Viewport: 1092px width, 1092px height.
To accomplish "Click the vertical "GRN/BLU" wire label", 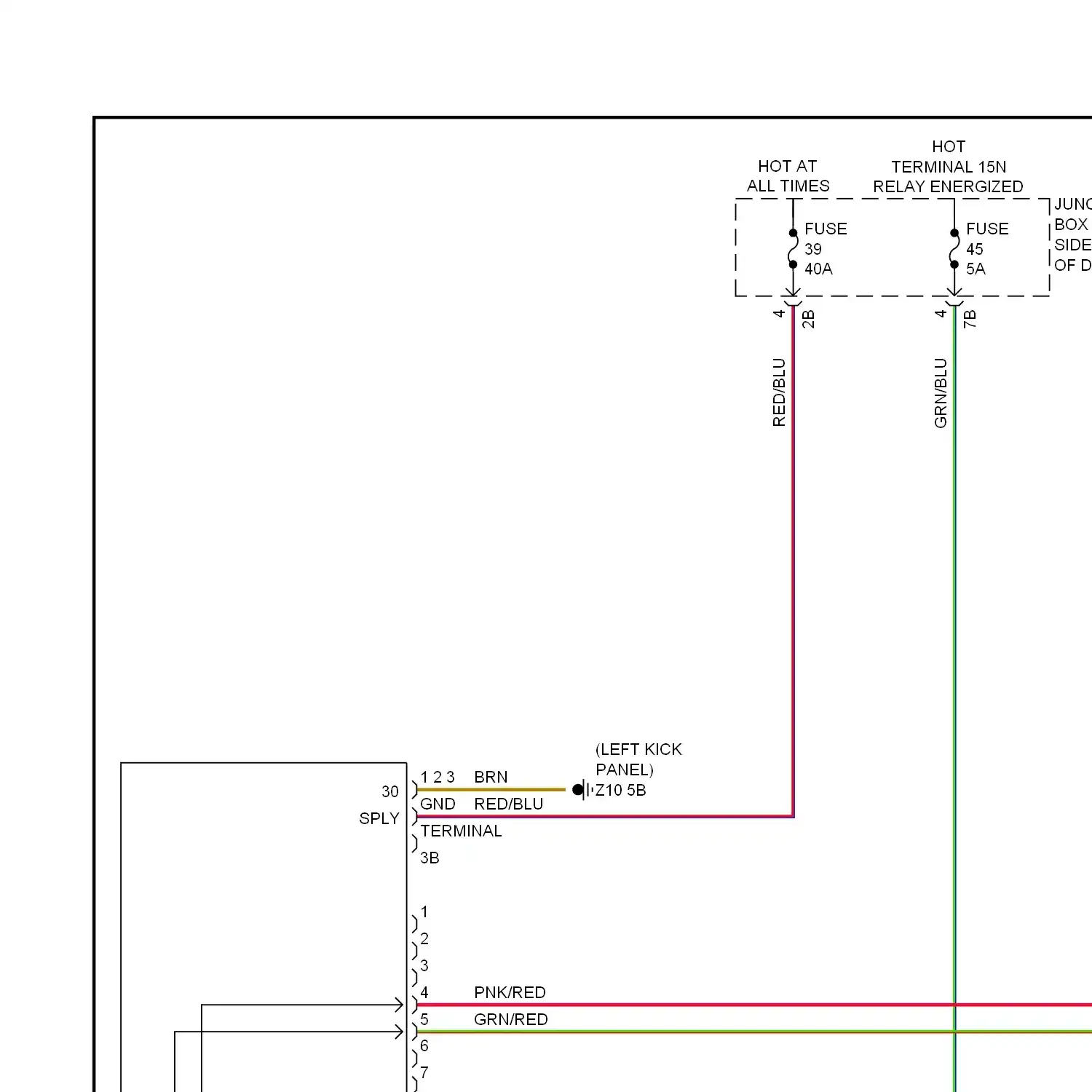I will [941, 392].
